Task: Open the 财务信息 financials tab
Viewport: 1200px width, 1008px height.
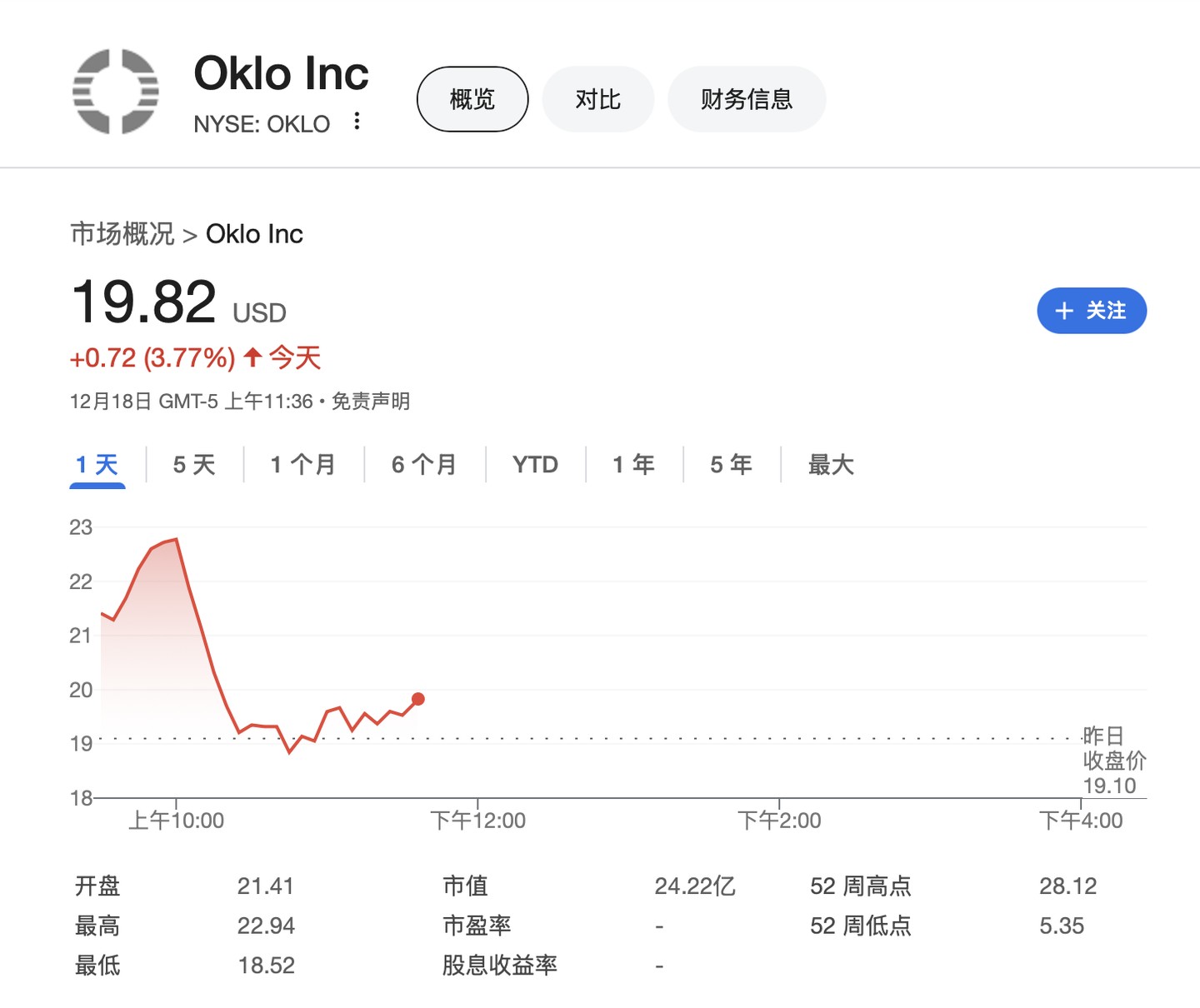Action: pos(747,99)
